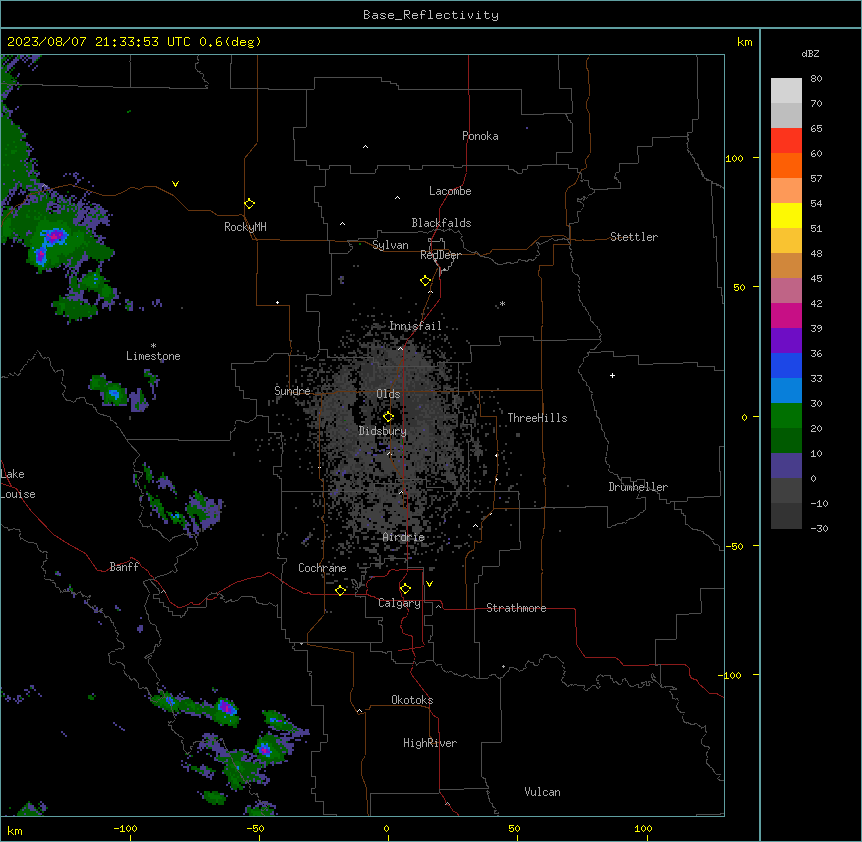
Task: Select the yellow diamond marker between Olds and Didsbury
Action: click(388, 417)
